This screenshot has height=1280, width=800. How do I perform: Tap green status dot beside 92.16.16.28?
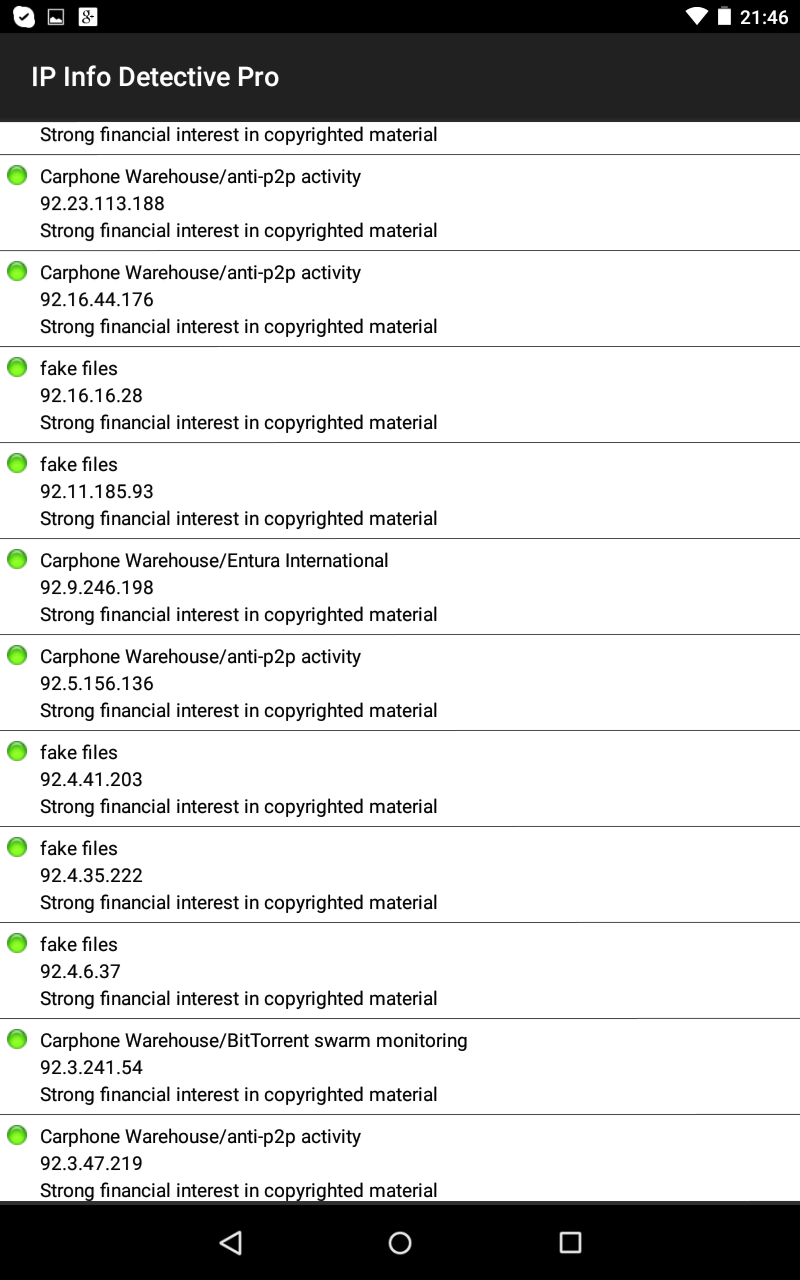click(17, 367)
